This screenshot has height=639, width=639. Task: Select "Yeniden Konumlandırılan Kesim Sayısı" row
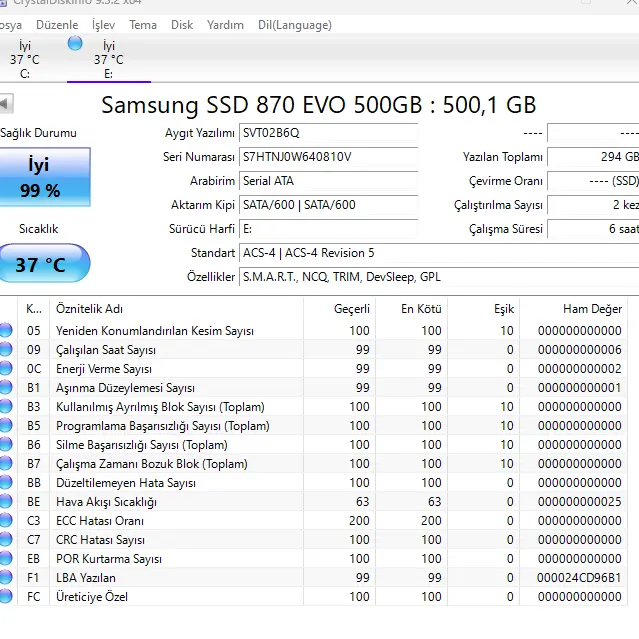pyautogui.click(x=313, y=331)
